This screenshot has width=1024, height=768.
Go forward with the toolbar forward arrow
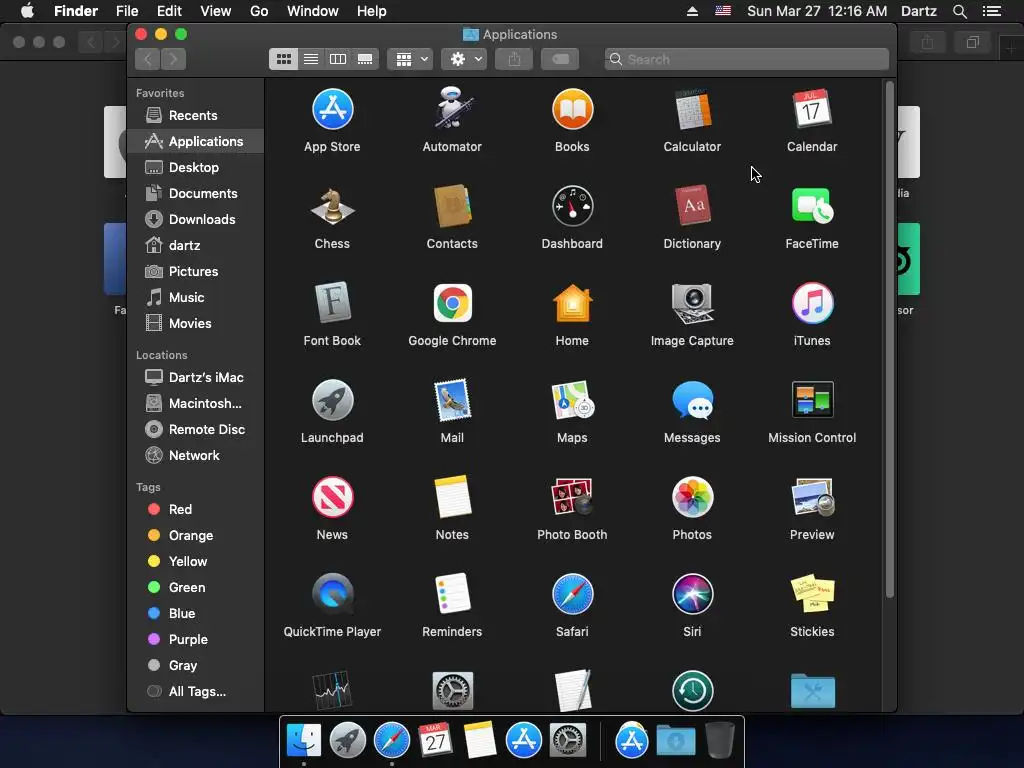pyautogui.click(x=173, y=59)
